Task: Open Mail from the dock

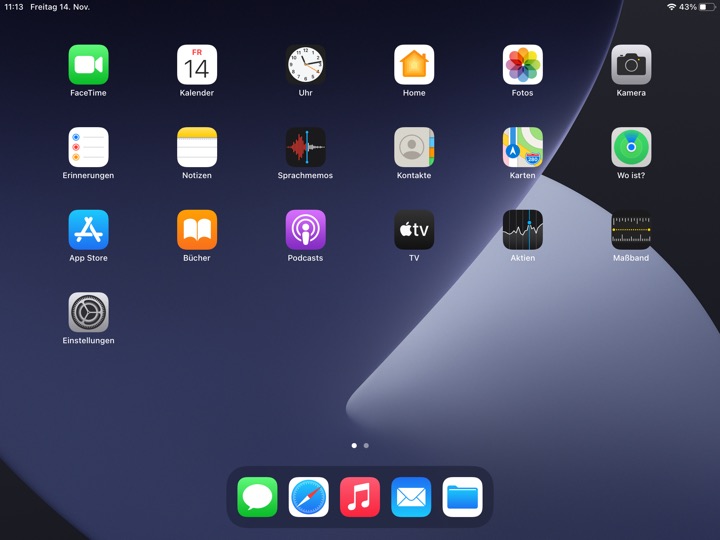Action: 411,497
